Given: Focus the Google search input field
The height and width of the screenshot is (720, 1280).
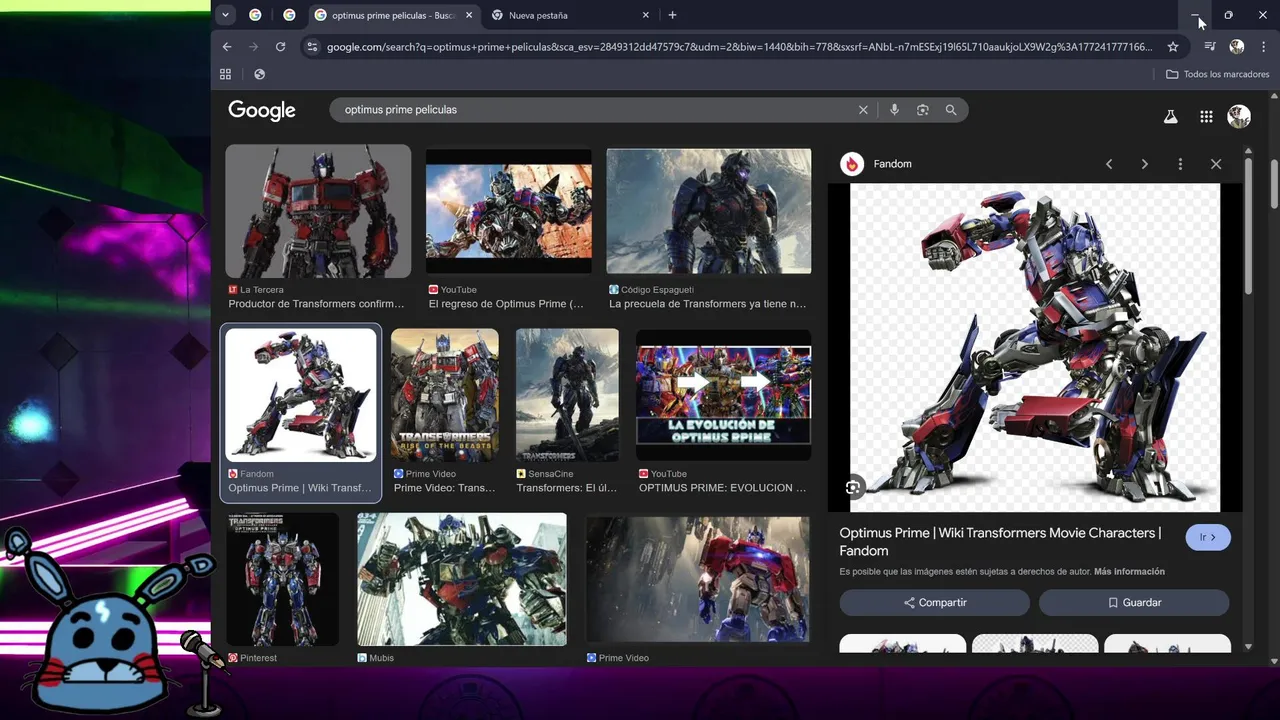Looking at the screenshot, I should coord(595,110).
